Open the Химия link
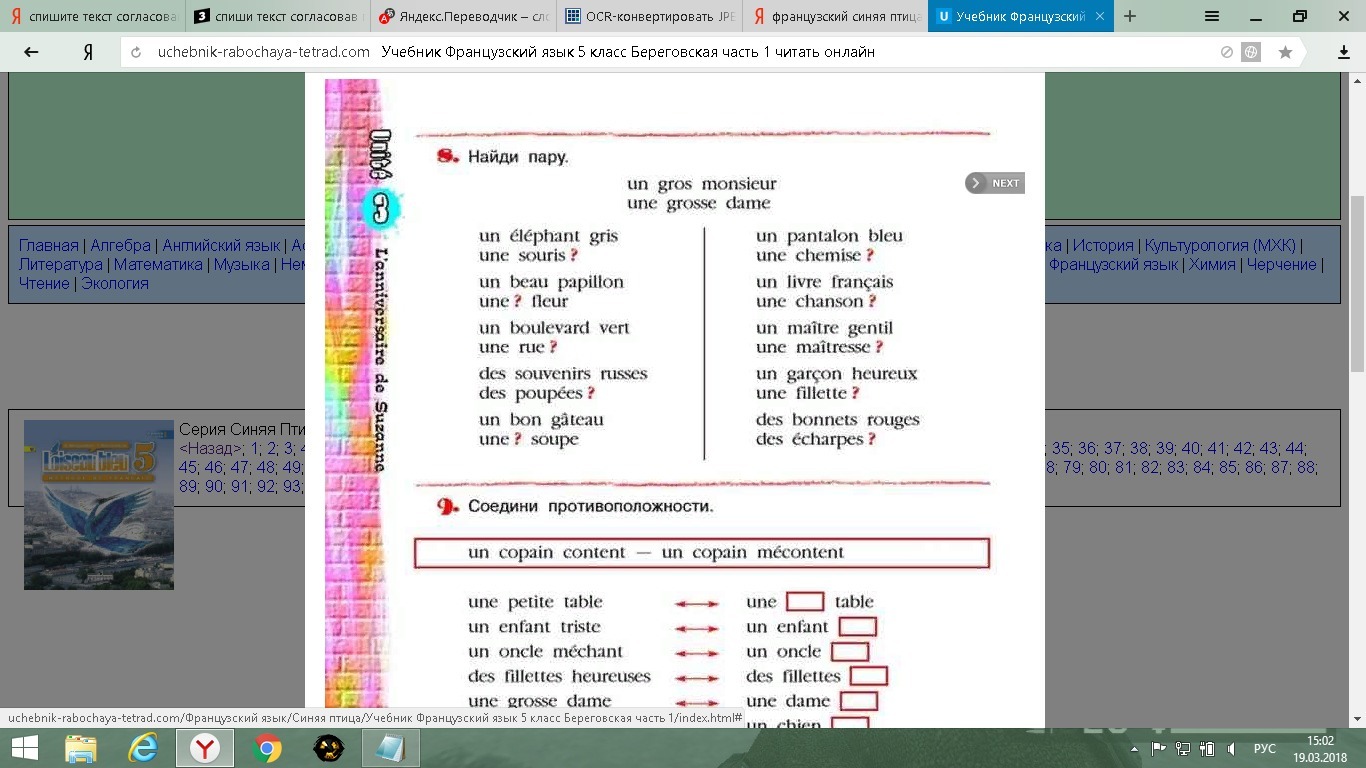Viewport: 1366px width, 768px height. pyautogui.click(x=1212, y=264)
